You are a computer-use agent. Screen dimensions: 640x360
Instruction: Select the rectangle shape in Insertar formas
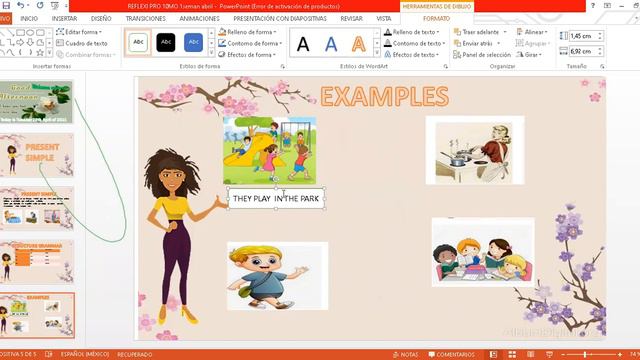pyautogui.click(x=20, y=32)
